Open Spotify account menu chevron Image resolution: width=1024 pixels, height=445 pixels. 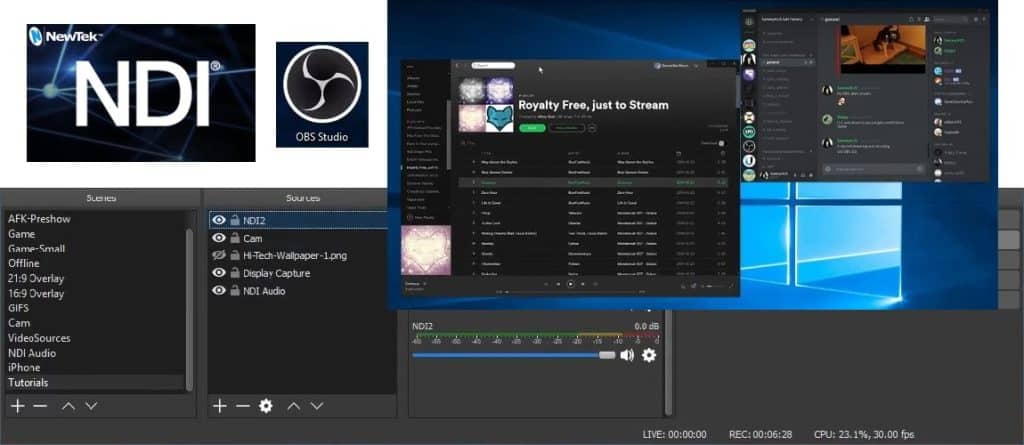click(696, 65)
